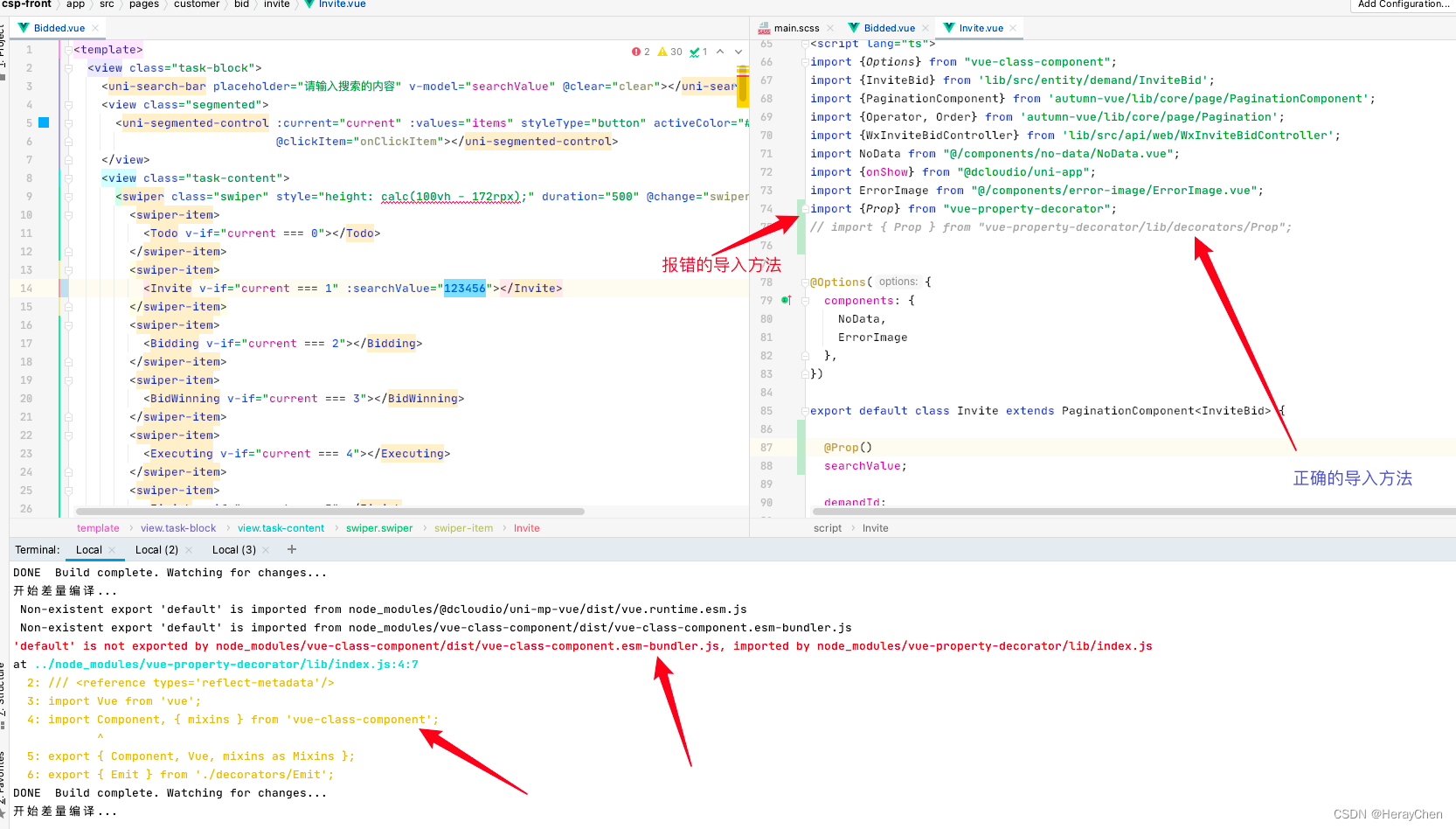This screenshot has width=1456, height=829.
Task: Click 'searchValue;' on line 88
Action: (865, 466)
